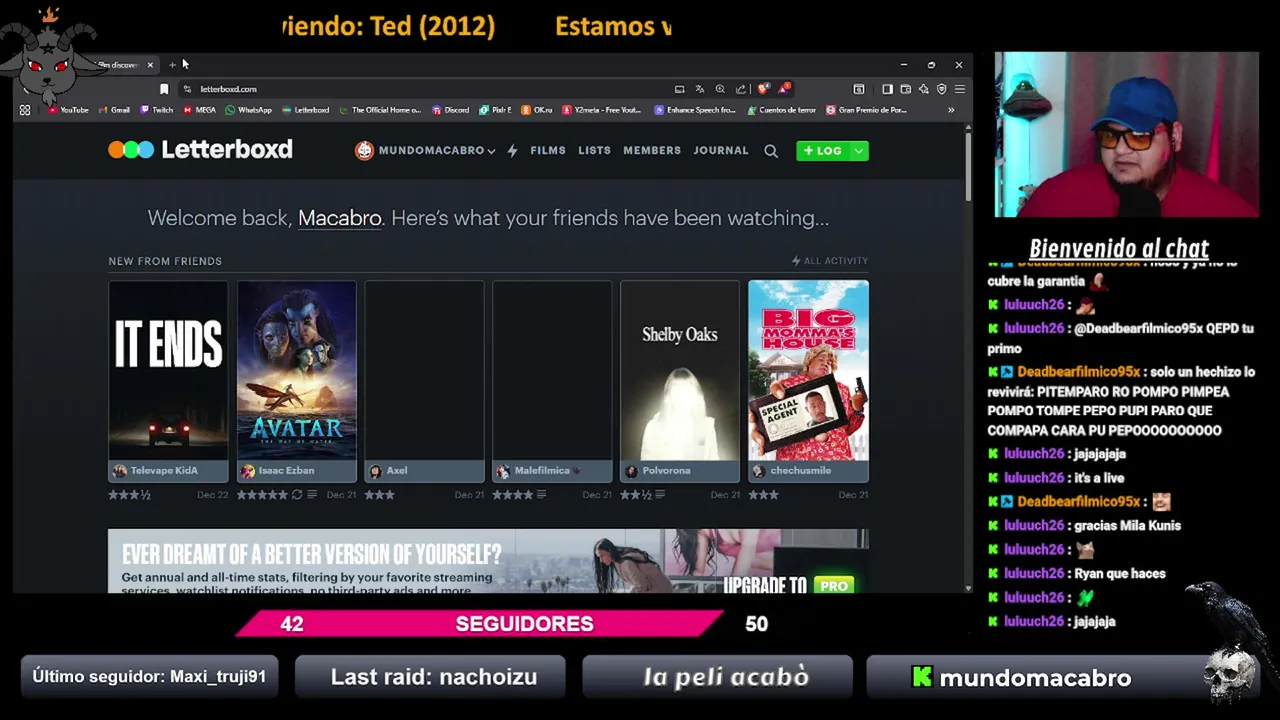Screen dimensions: 1280x720
Task: Expand the LOG button dropdown arrow
Action: [858, 151]
